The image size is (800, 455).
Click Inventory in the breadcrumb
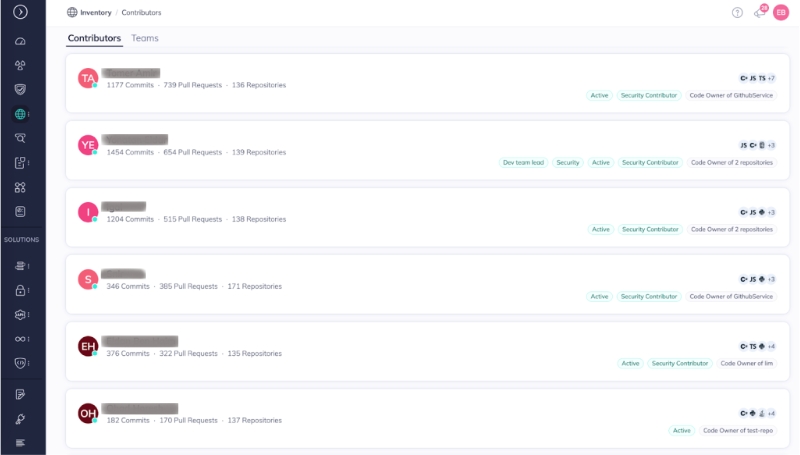(95, 13)
